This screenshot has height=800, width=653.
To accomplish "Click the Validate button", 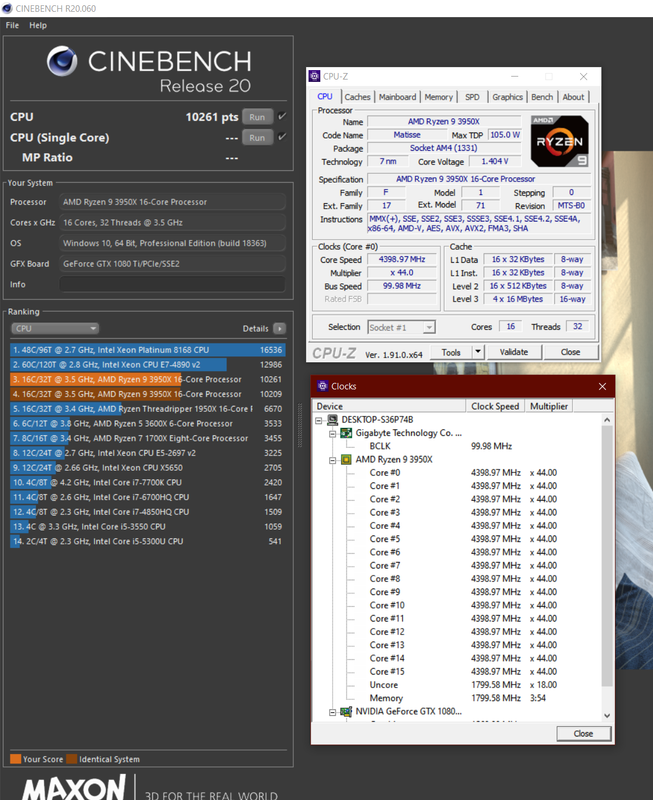I will coord(514,352).
